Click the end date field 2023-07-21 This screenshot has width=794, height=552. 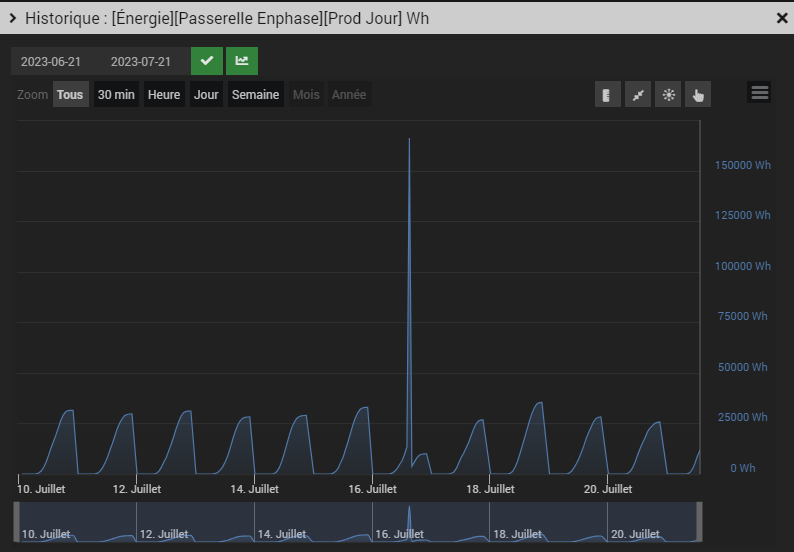click(x=140, y=61)
